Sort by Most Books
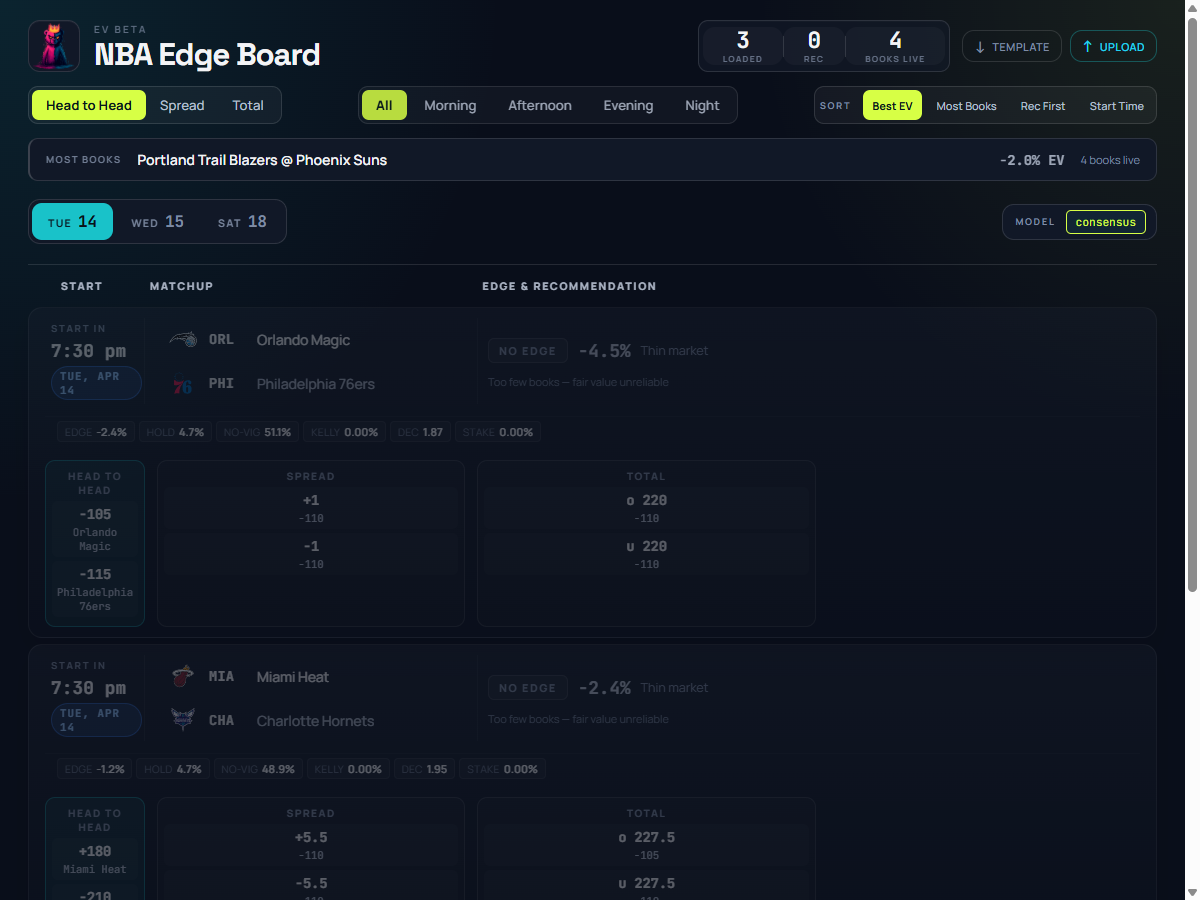The height and width of the screenshot is (900, 1200). coord(966,105)
